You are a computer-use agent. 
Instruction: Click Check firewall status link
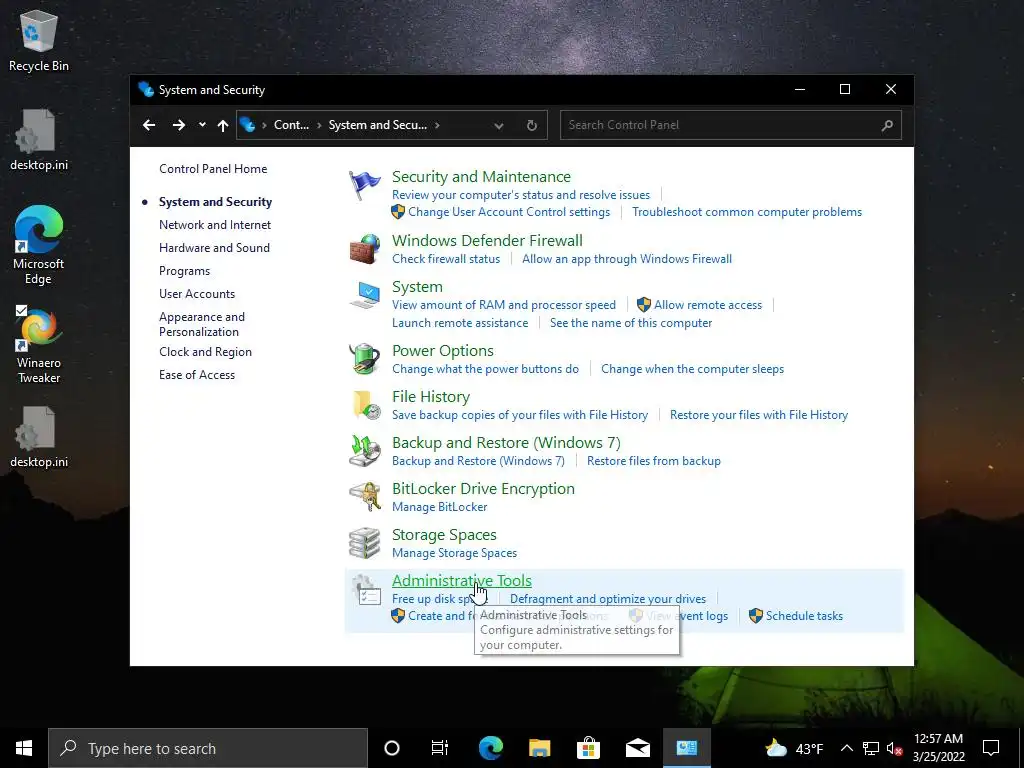(x=446, y=259)
